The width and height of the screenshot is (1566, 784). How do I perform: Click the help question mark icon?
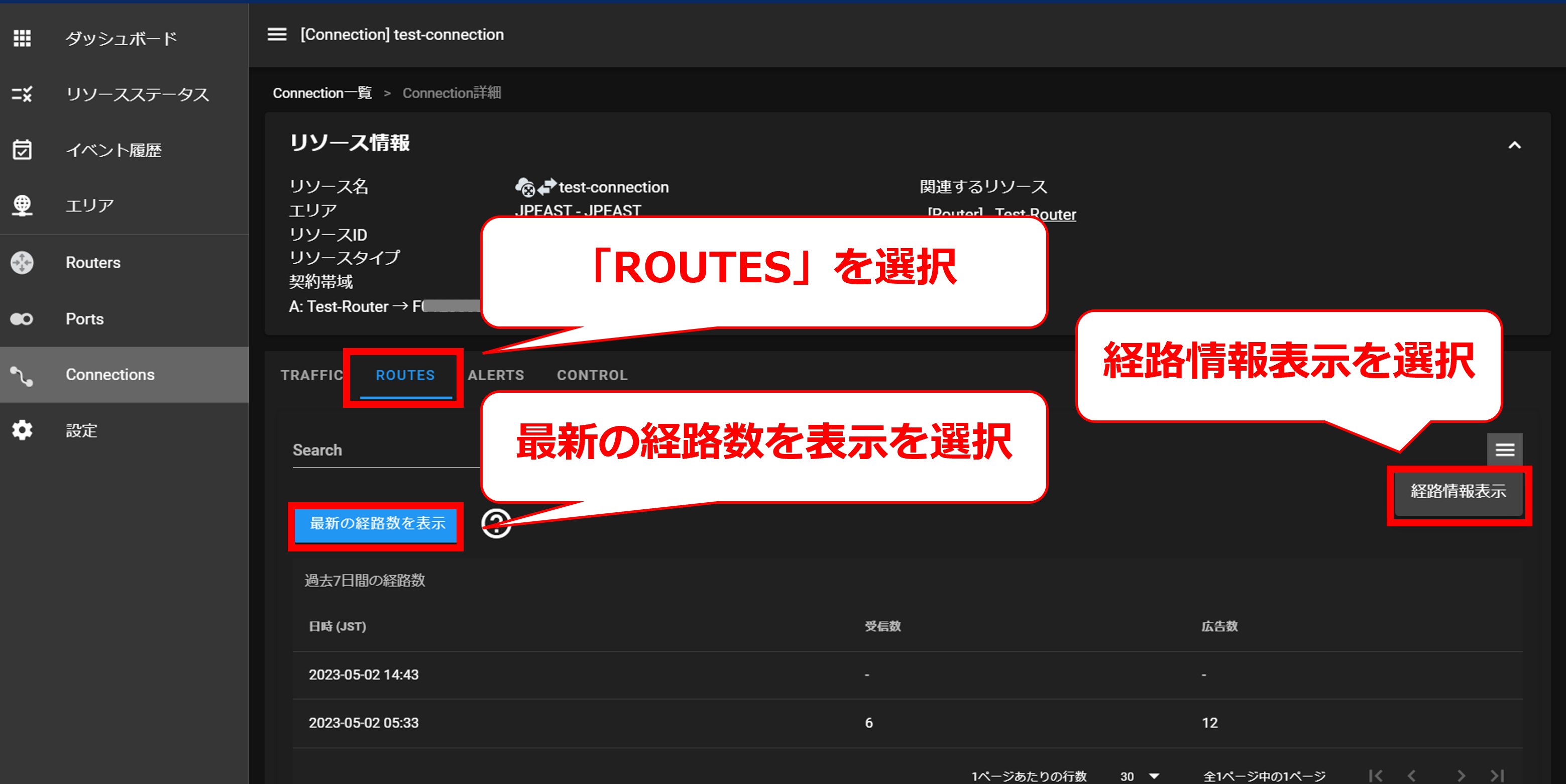pos(496,523)
